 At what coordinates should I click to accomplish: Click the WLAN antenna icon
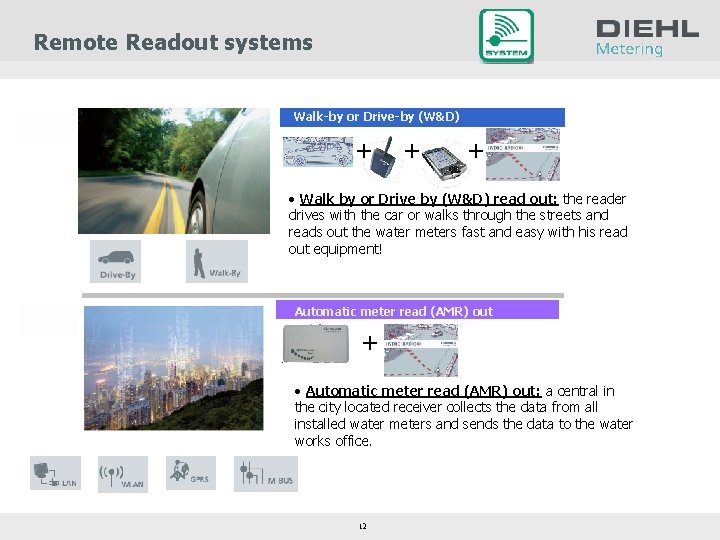coord(123,474)
